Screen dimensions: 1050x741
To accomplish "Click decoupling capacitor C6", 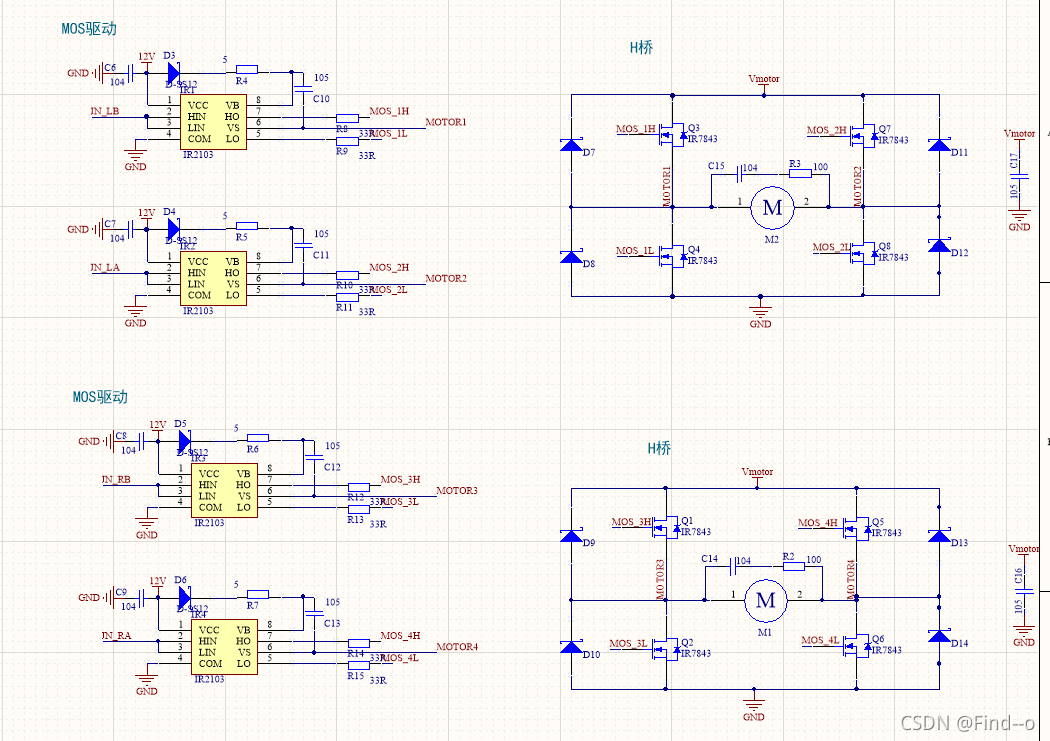I will click(x=131, y=73).
